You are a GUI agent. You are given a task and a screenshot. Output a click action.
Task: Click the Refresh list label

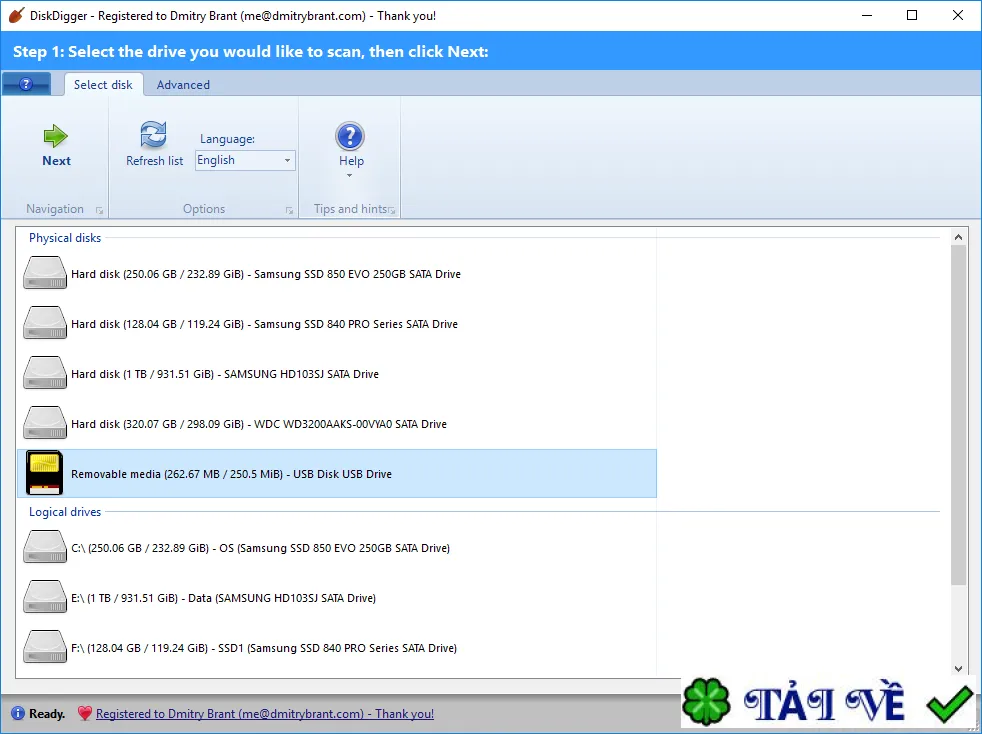155,161
